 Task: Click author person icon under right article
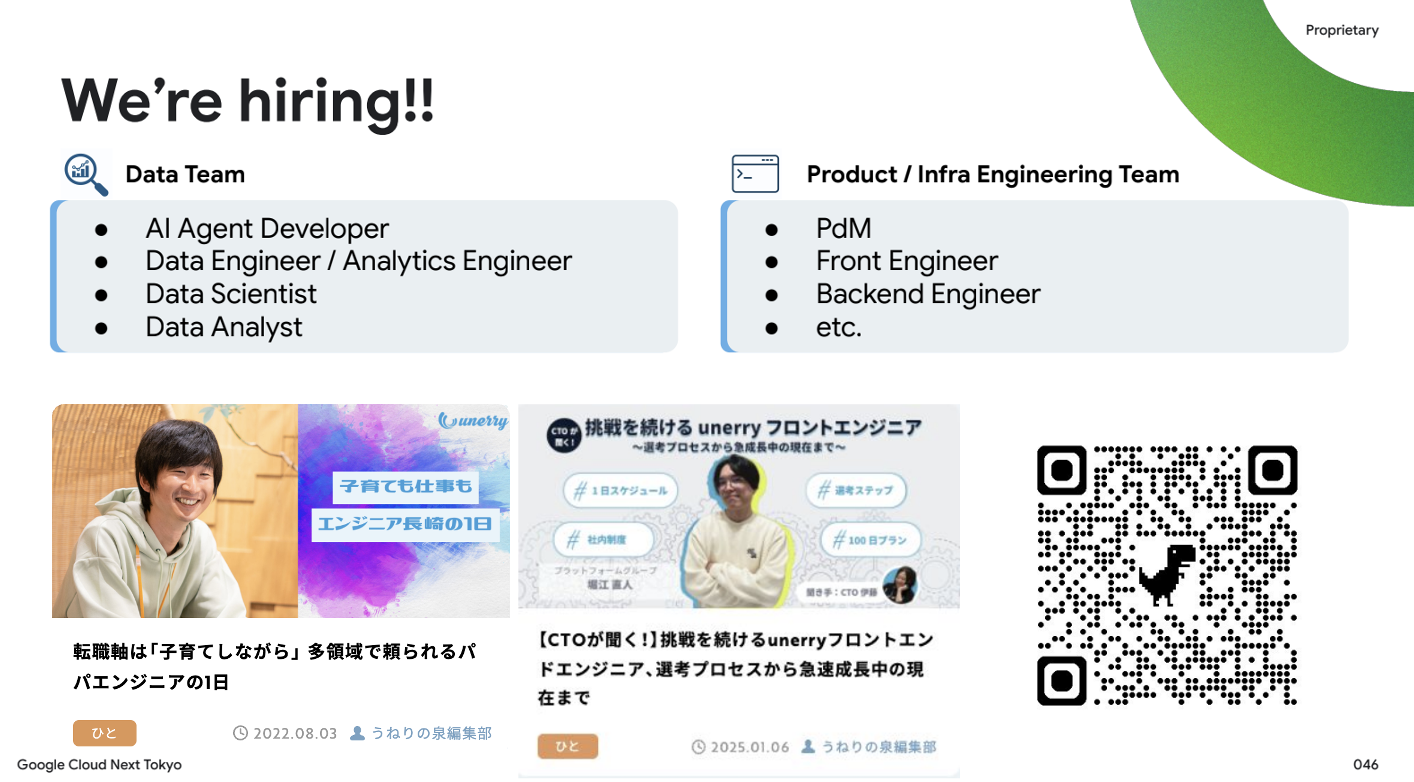click(x=808, y=747)
